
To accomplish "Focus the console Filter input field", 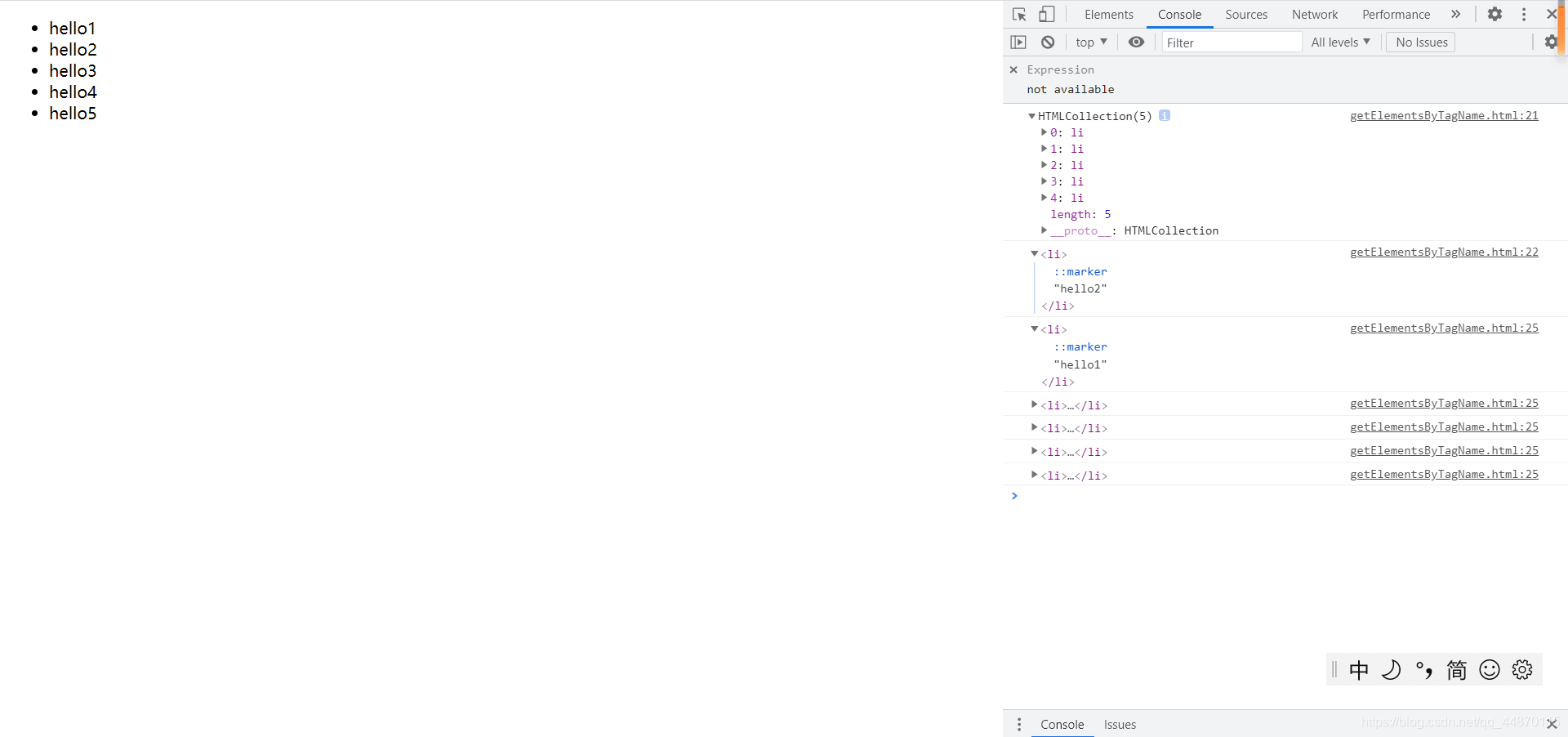I will tap(1232, 42).
